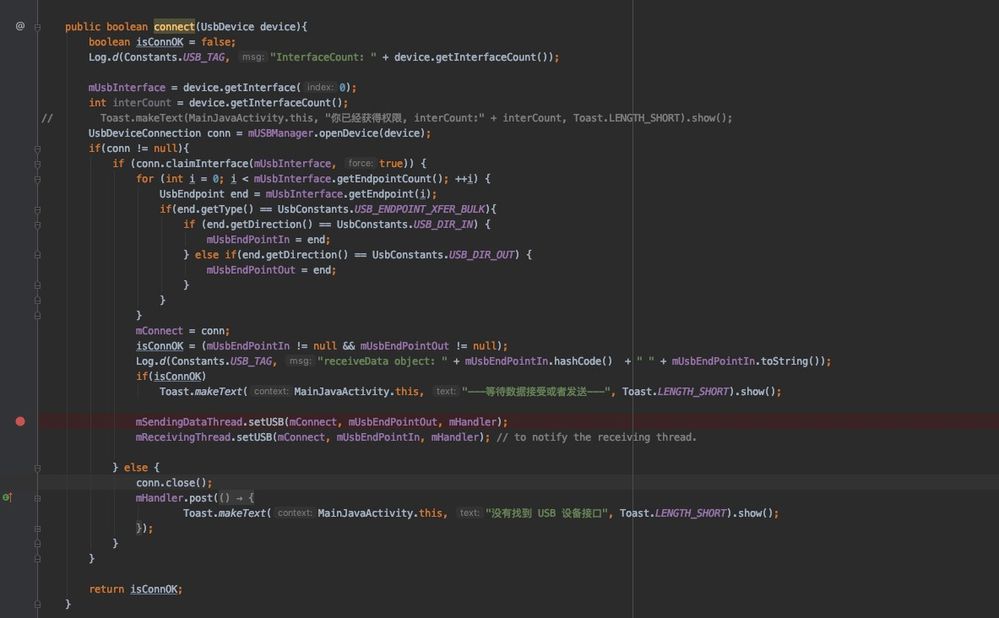Expand the mHandler.post lambda fold
999x618 pixels.
[x=38, y=497]
